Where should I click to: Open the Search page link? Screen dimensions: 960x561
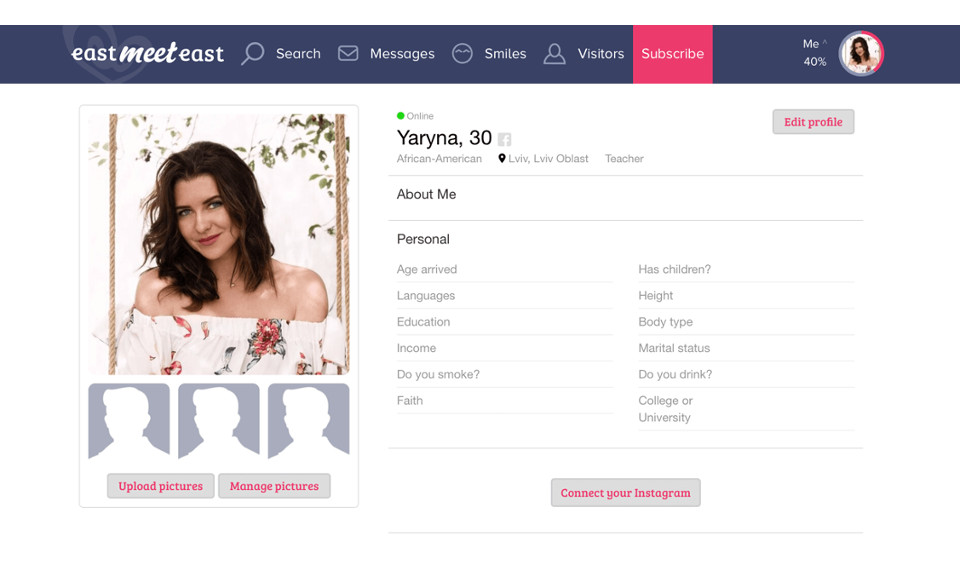pos(298,54)
